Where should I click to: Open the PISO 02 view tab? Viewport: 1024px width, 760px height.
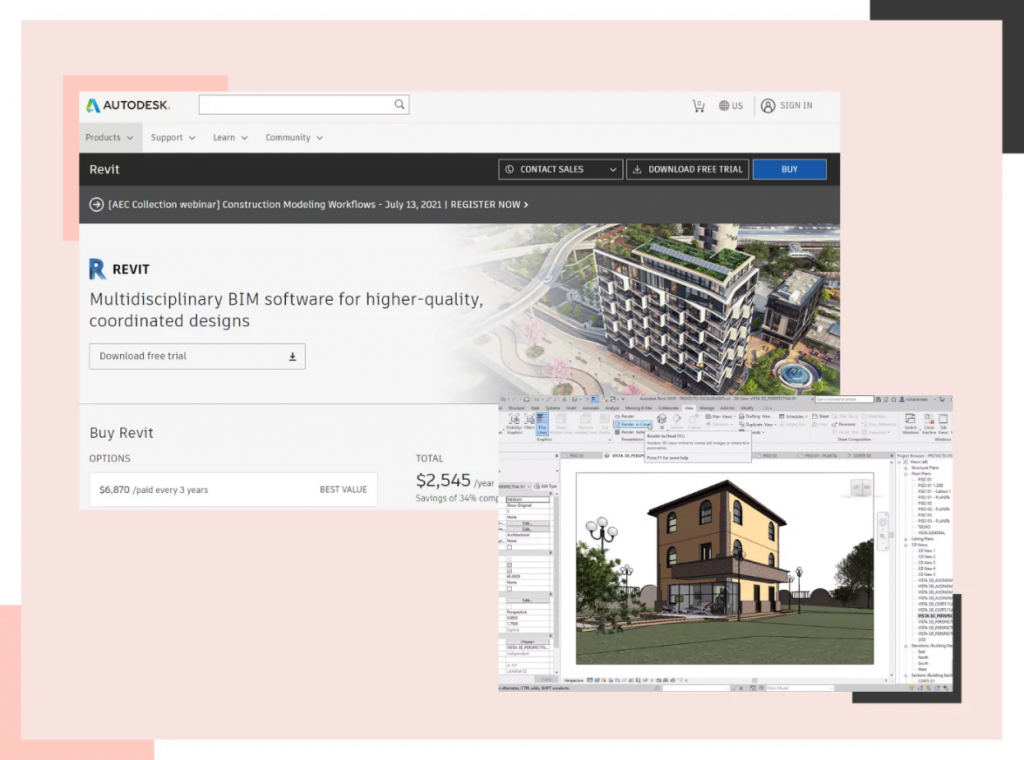click(766, 454)
